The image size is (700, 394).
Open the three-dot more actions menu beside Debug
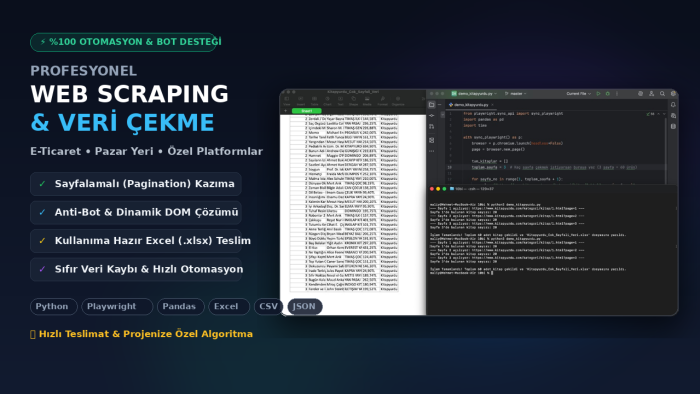(617, 94)
